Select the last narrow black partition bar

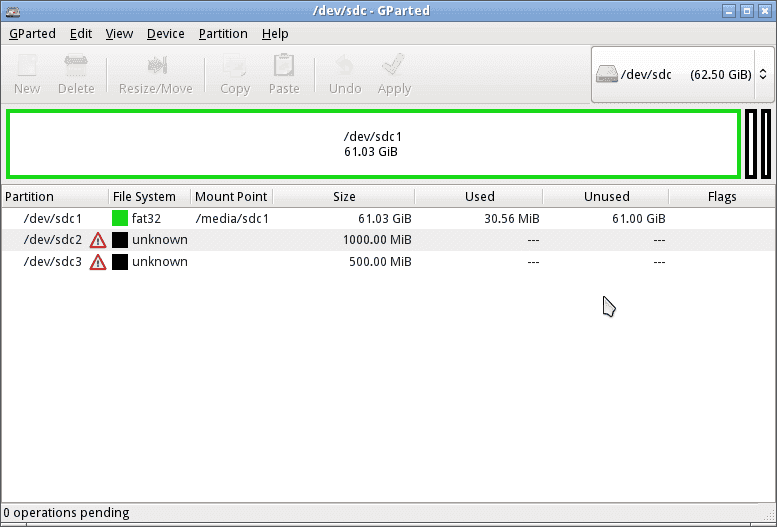click(766, 144)
